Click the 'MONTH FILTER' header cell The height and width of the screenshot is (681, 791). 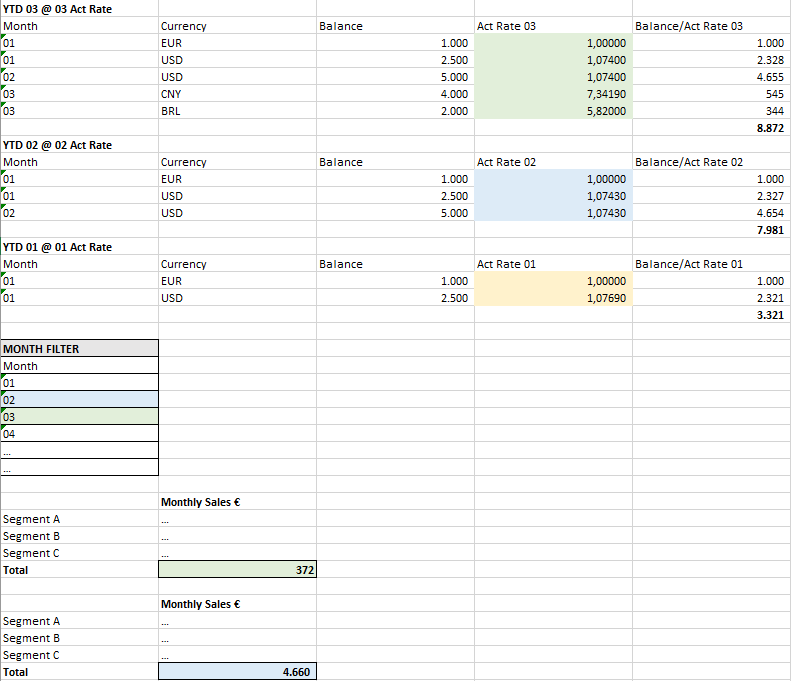point(80,349)
